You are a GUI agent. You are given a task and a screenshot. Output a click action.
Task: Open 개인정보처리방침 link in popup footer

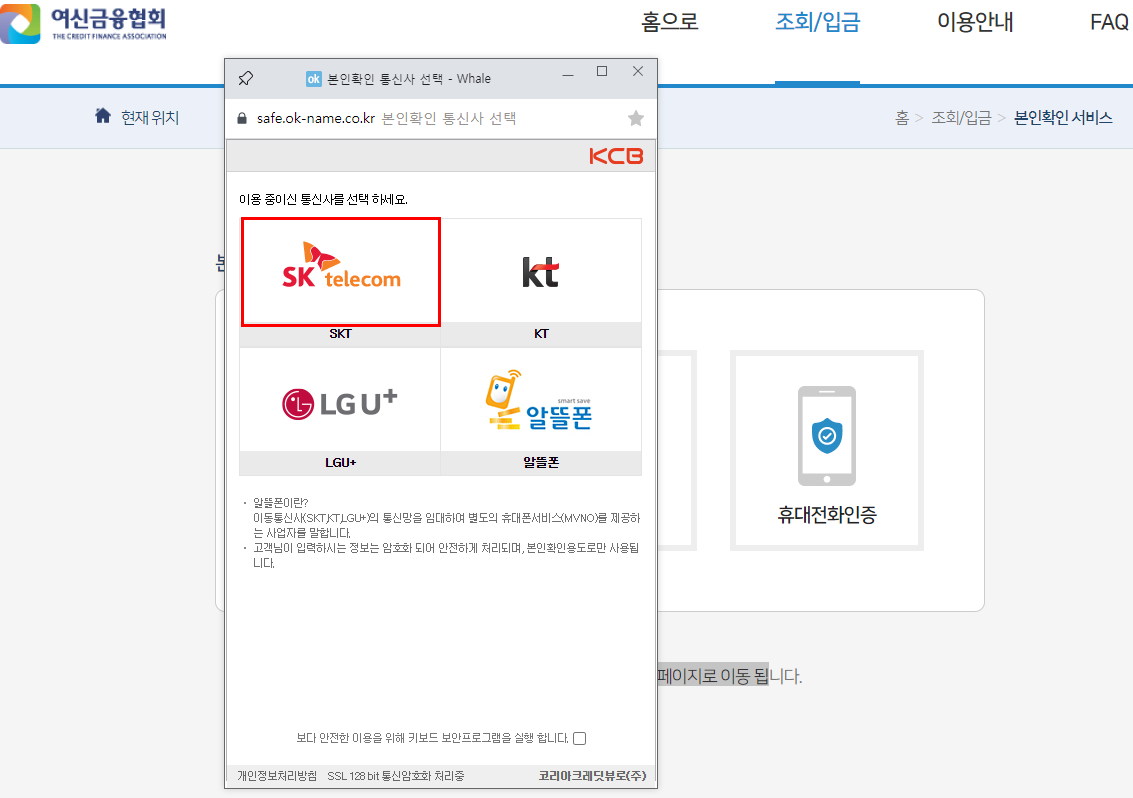tap(277, 776)
